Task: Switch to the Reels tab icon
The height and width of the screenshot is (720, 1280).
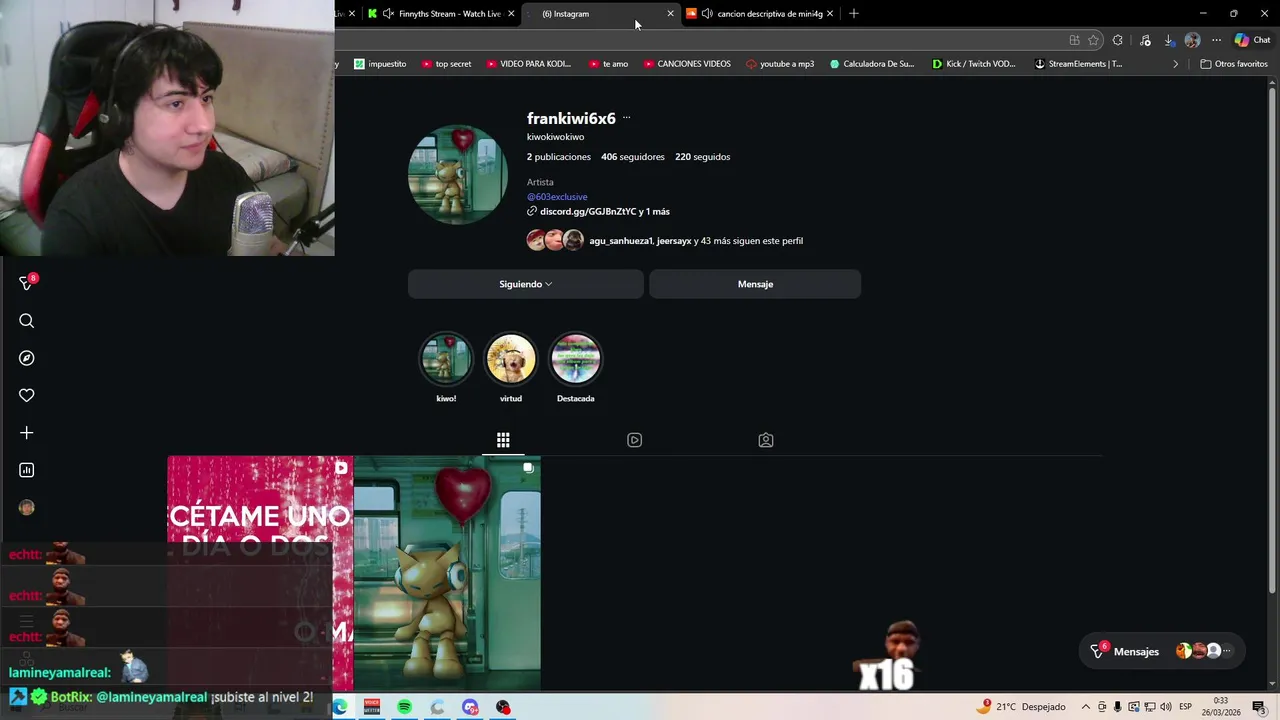Action: pos(634,440)
